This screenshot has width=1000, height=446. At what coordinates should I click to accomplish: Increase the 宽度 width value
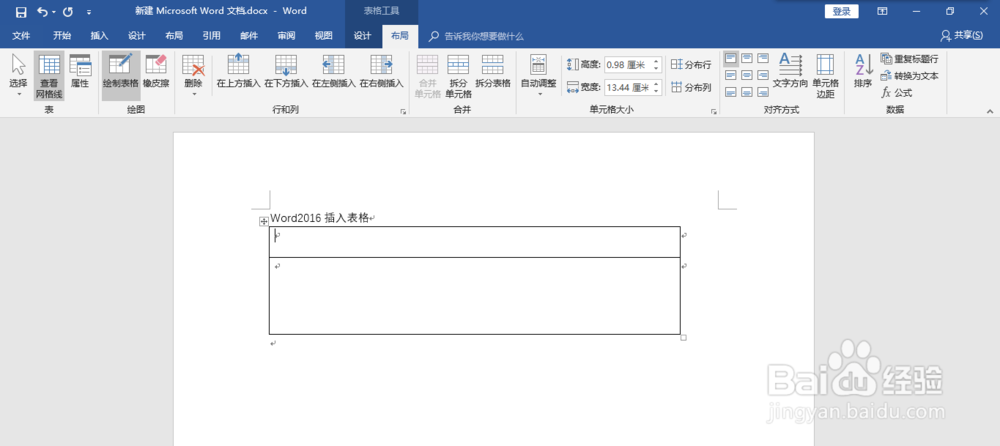tap(656, 84)
